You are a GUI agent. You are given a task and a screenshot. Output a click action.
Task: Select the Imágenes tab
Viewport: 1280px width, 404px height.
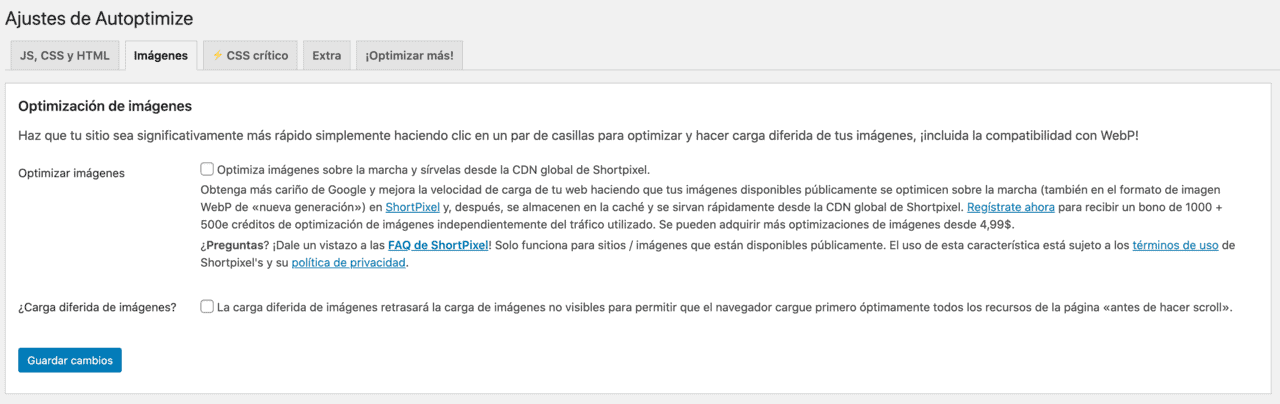(161, 56)
